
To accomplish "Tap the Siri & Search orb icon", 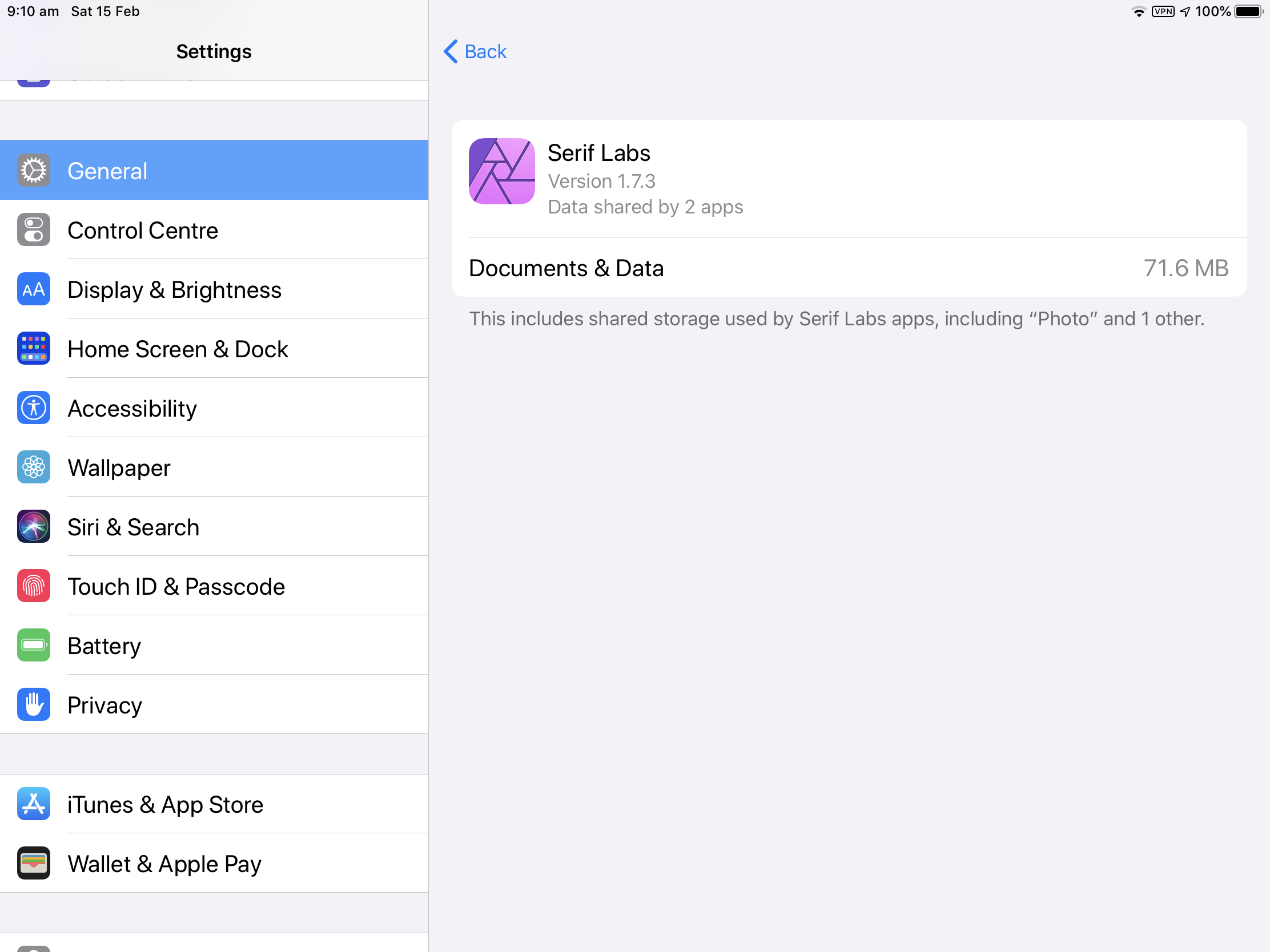I will [x=33, y=527].
